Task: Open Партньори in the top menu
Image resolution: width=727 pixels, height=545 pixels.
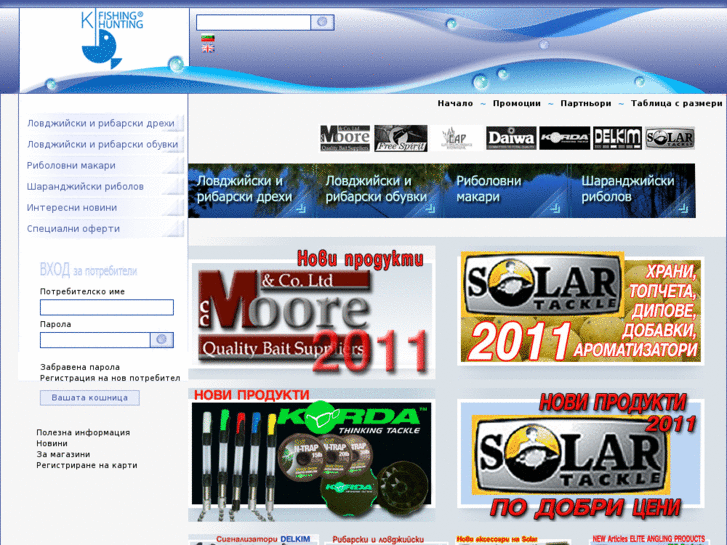Action: coord(586,103)
